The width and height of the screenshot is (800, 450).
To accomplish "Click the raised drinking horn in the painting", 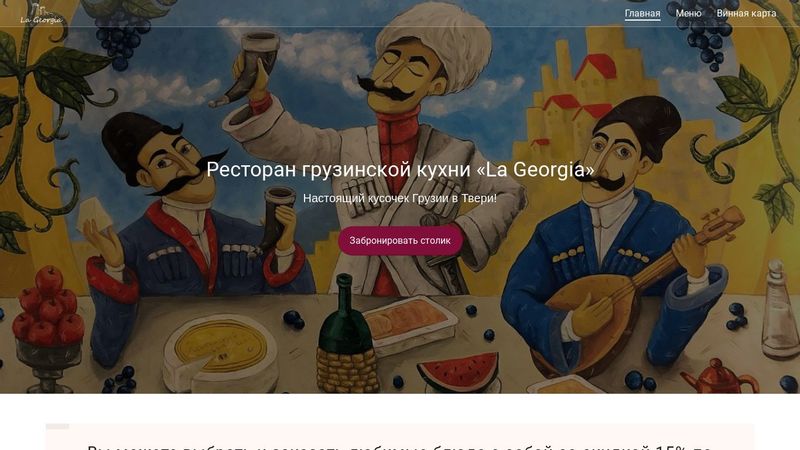I will click(246, 71).
